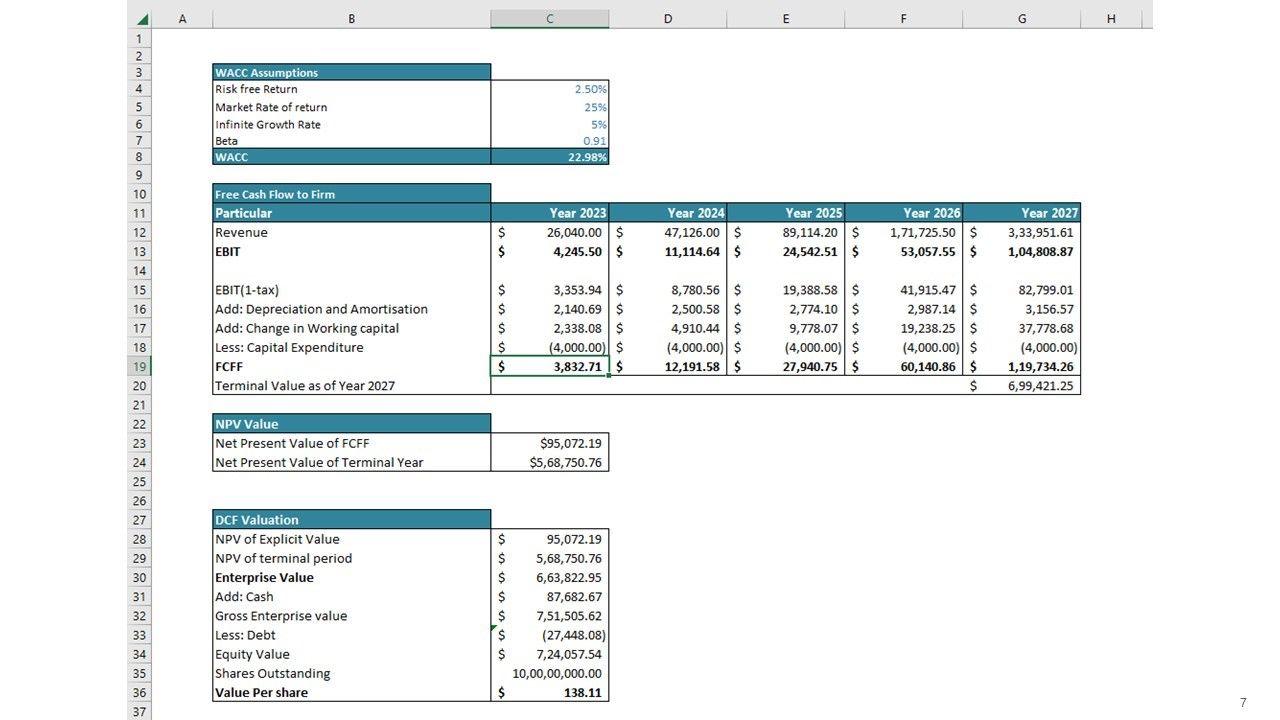Select Year 2027 Revenue cell 3,33,951.61

(x=1021, y=233)
